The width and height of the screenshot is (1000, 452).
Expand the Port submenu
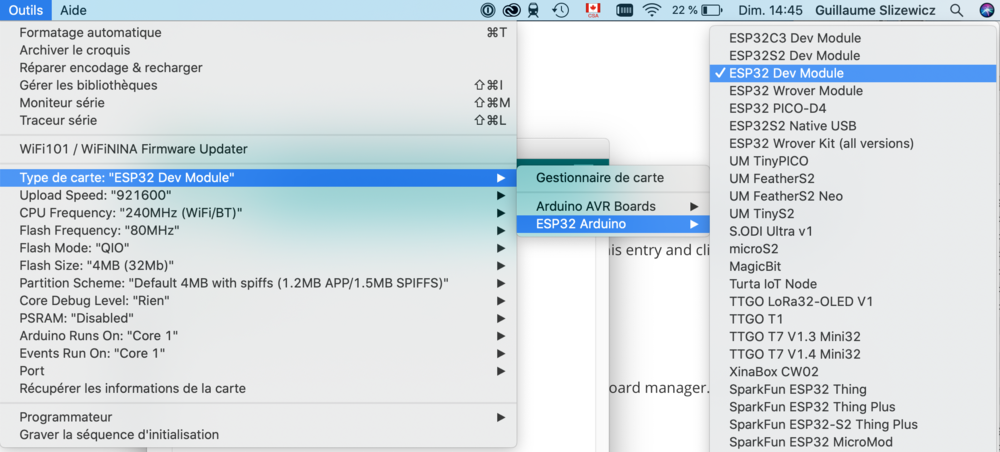[x=258, y=370]
